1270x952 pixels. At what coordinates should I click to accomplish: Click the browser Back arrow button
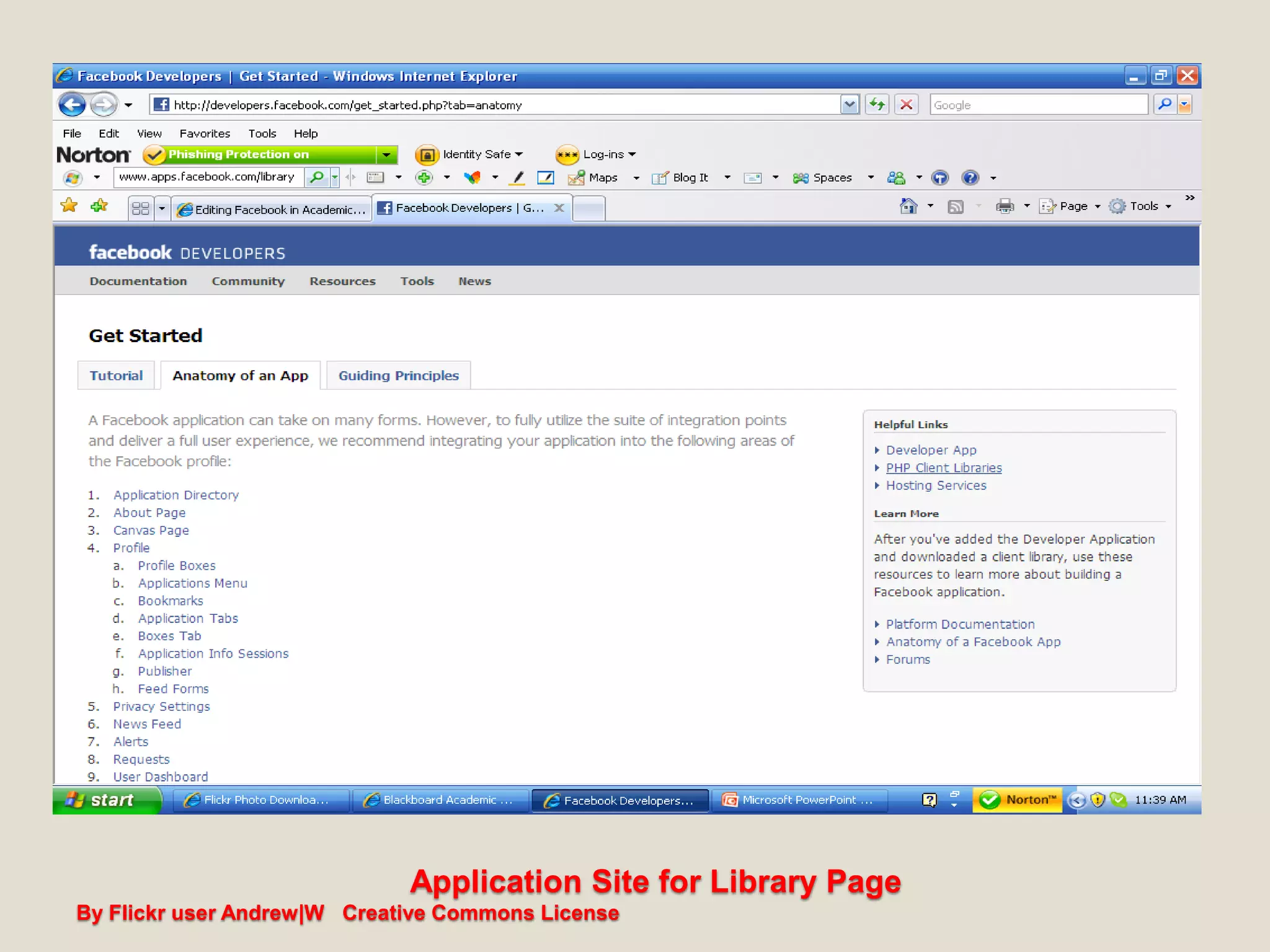pos(72,105)
